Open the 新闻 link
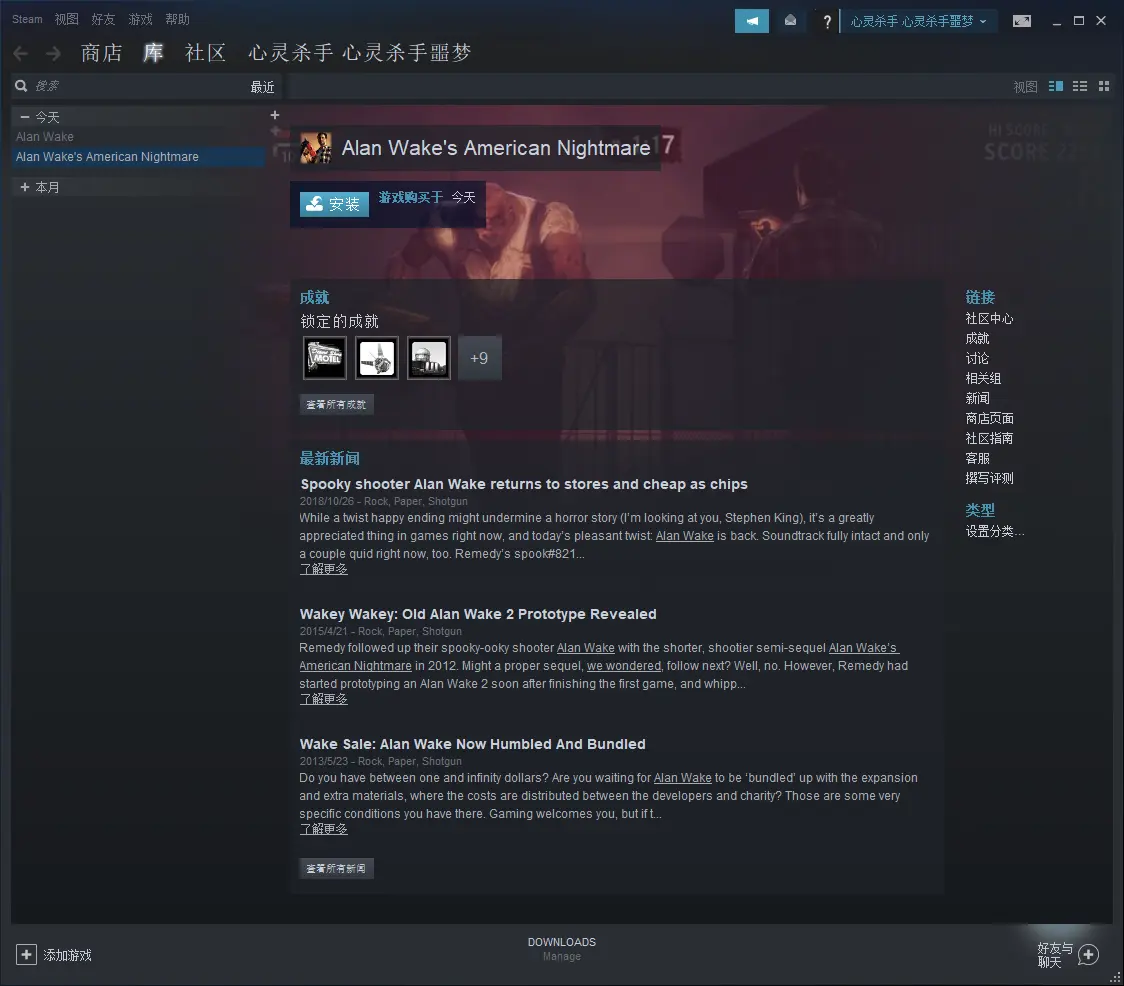The image size is (1124, 986). 977,399
